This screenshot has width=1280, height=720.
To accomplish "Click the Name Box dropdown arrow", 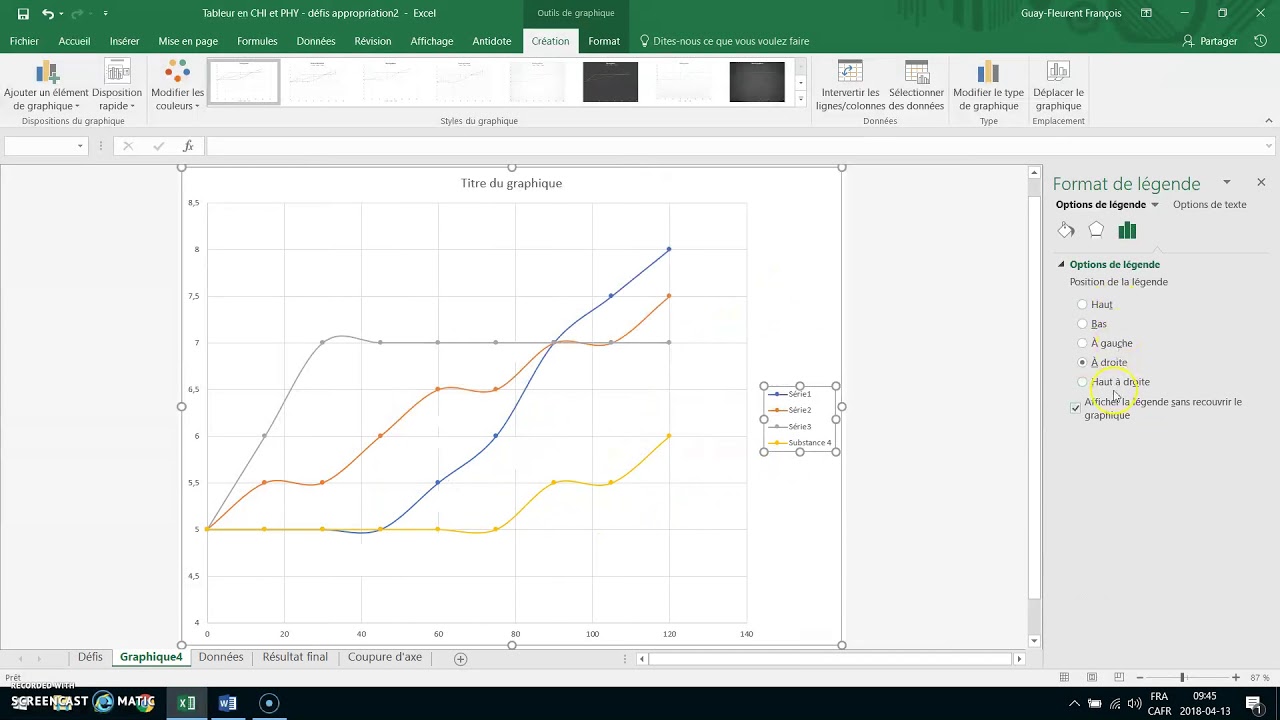I will coord(80,146).
